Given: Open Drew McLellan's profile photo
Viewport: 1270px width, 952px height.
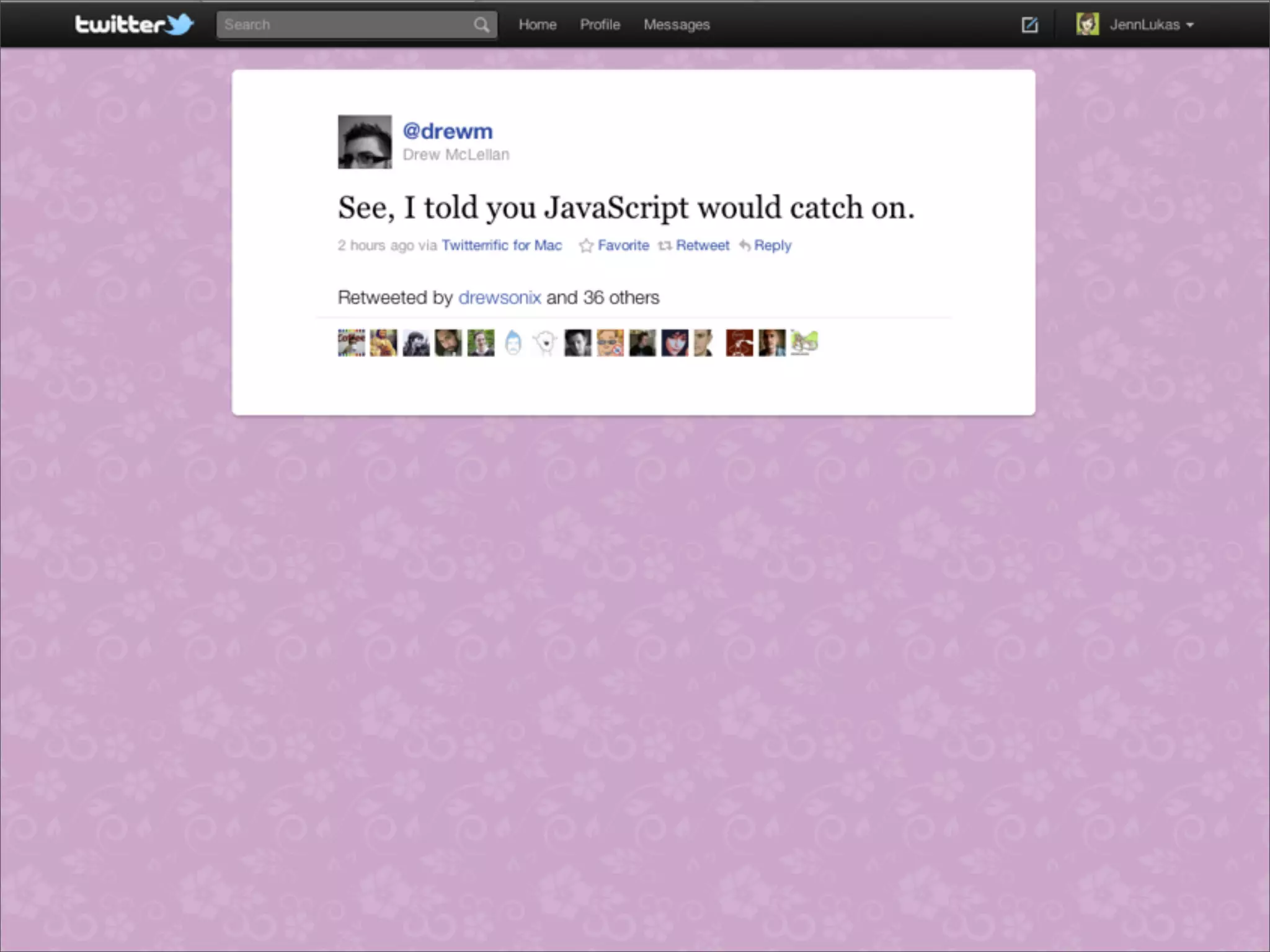Looking at the screenshot, I should tap(365, 142).
